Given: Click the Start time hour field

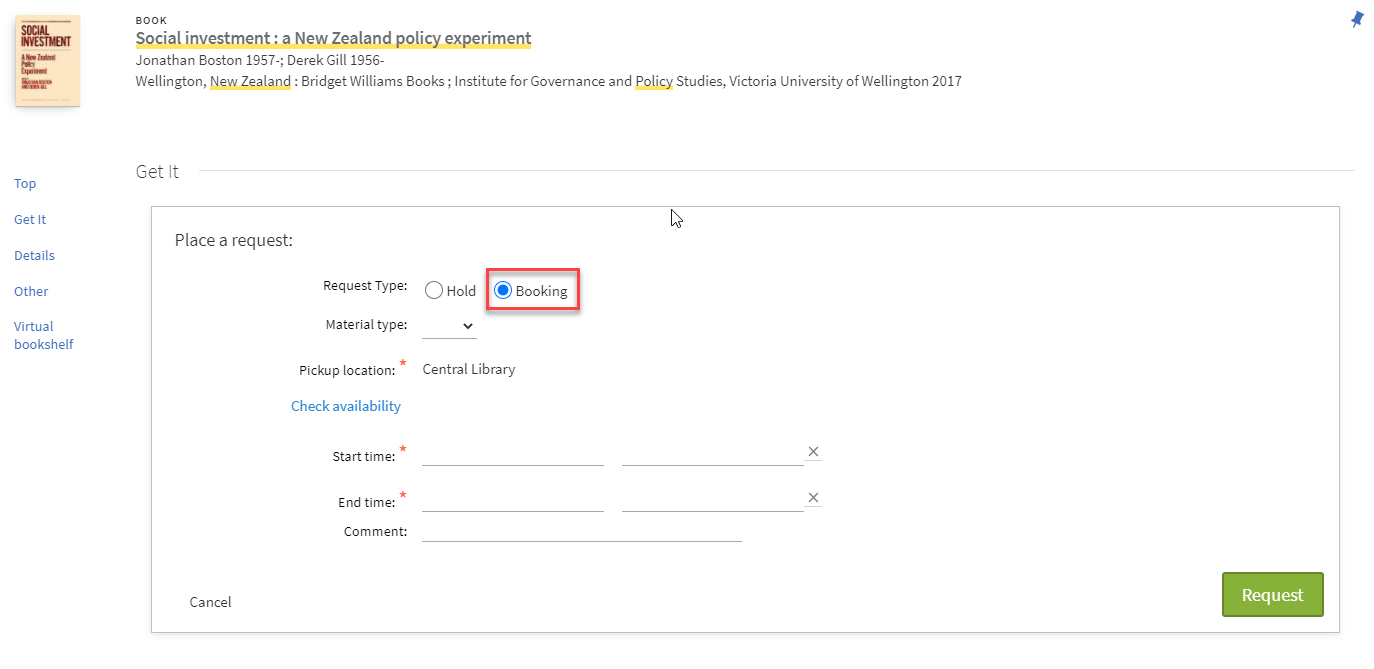Looking at the screenshot, I should (x=712, y=455).
